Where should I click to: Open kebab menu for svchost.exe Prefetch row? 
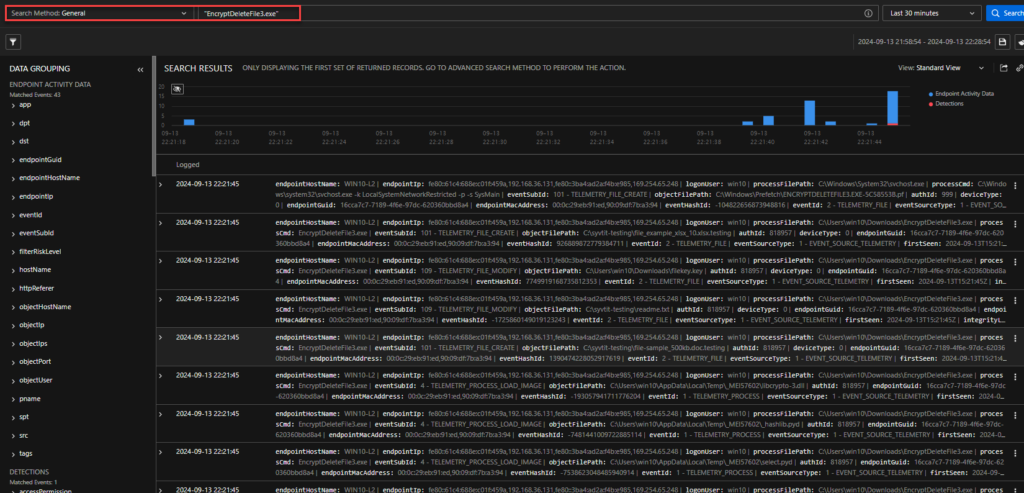1014,185
